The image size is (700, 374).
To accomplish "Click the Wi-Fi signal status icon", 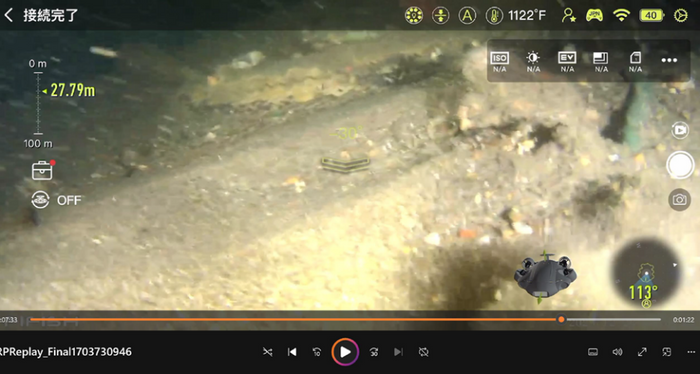I will point(621,16).
